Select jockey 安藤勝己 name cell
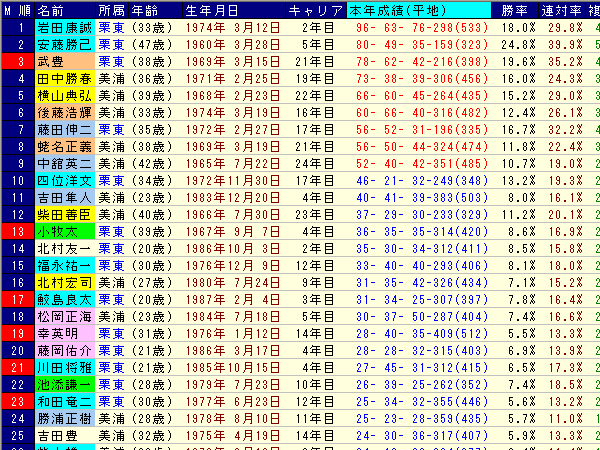This screenshot has width=600, height=450. coord(64,44)
